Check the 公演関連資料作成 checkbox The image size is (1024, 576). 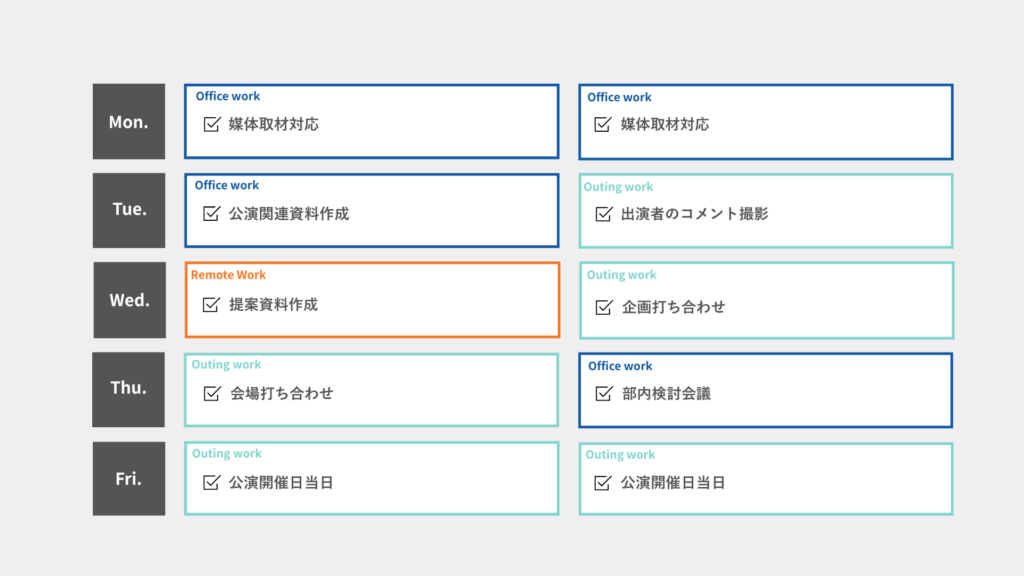(x=211, y=213)
